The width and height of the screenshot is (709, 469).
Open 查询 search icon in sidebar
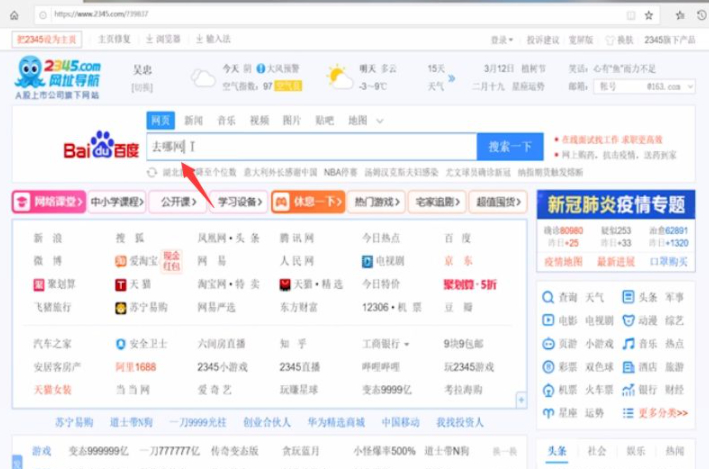pyautogui.click(x=548, y=297)
